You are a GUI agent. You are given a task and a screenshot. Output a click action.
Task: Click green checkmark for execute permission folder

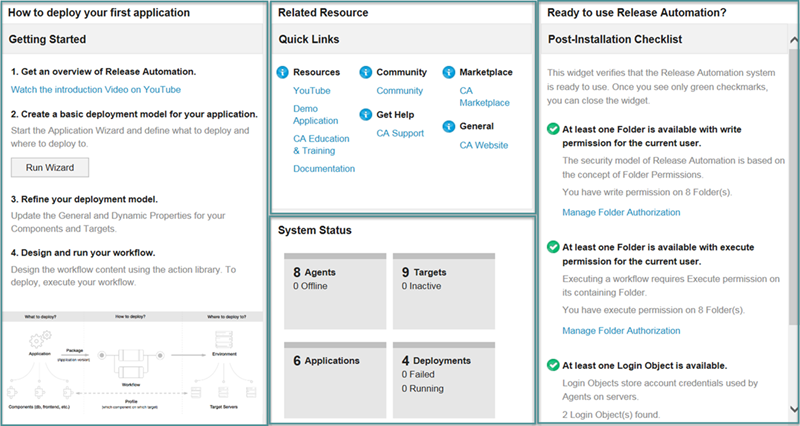(x=553, y=247)
